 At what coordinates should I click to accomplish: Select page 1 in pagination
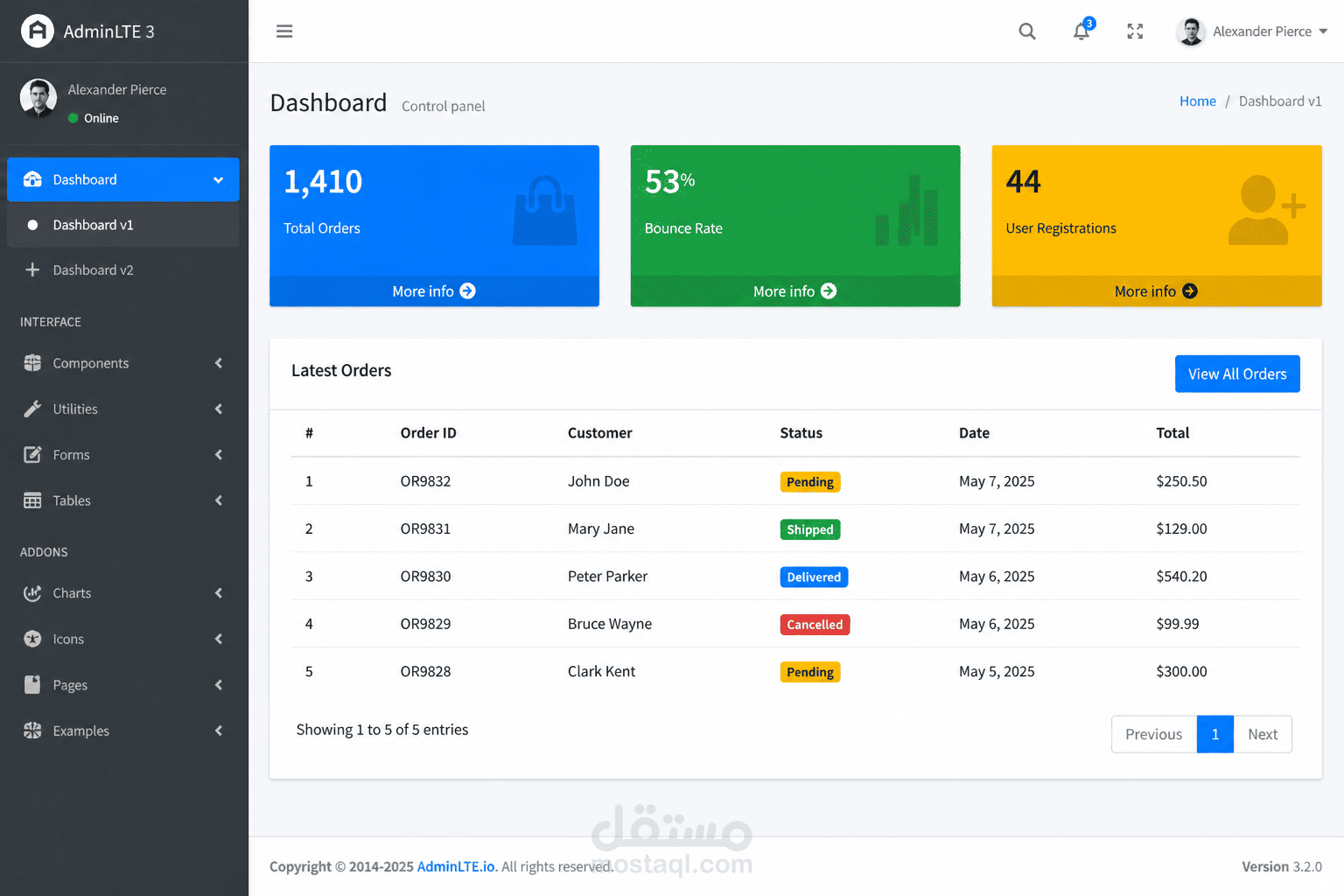[x=1215, y=734]
